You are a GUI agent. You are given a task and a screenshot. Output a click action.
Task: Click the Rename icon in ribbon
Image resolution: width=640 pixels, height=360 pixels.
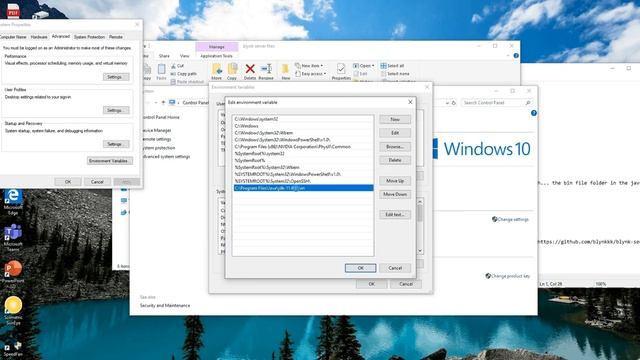click(266, 69)
